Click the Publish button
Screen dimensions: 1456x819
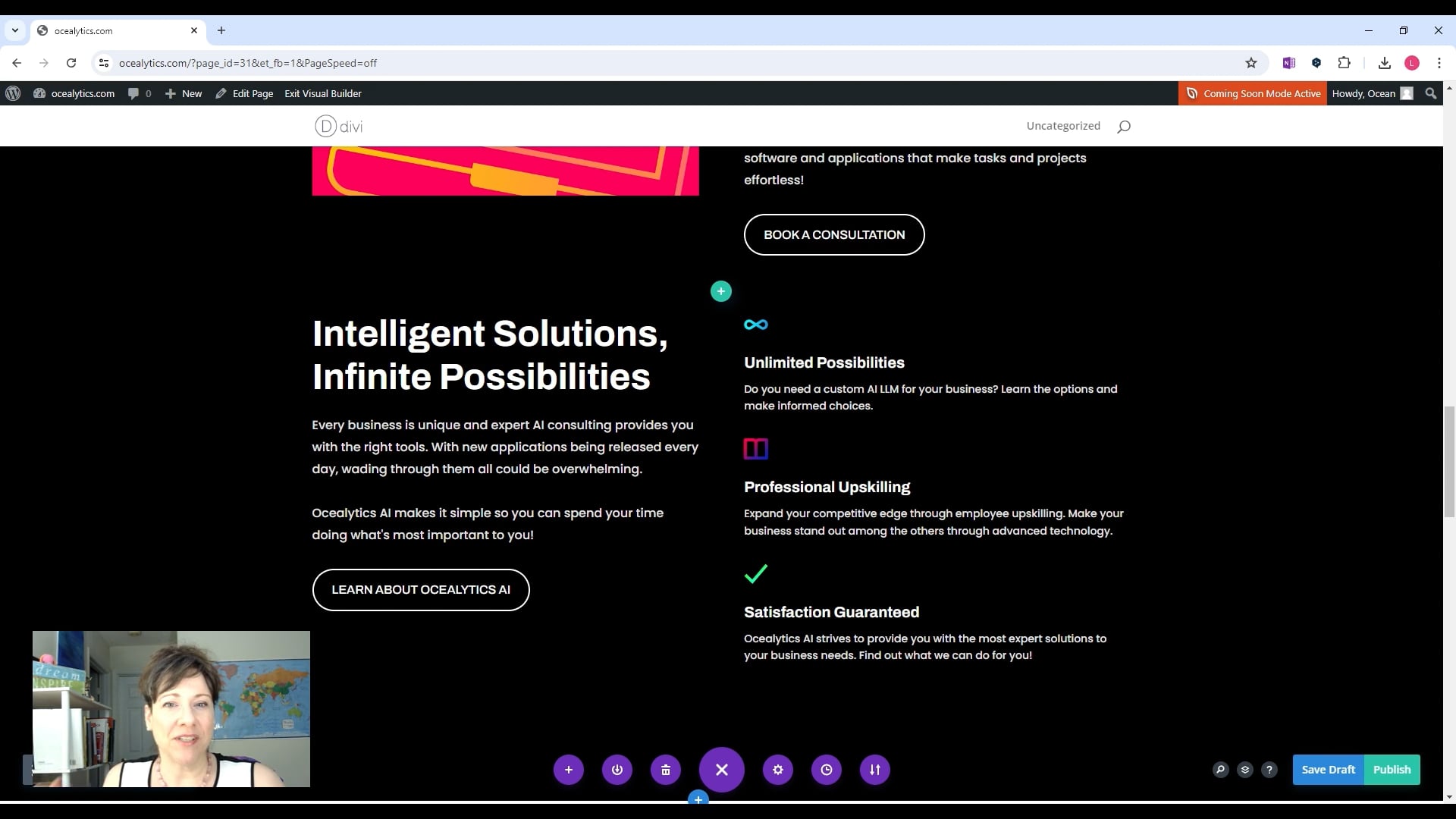tap(1392, 770)
